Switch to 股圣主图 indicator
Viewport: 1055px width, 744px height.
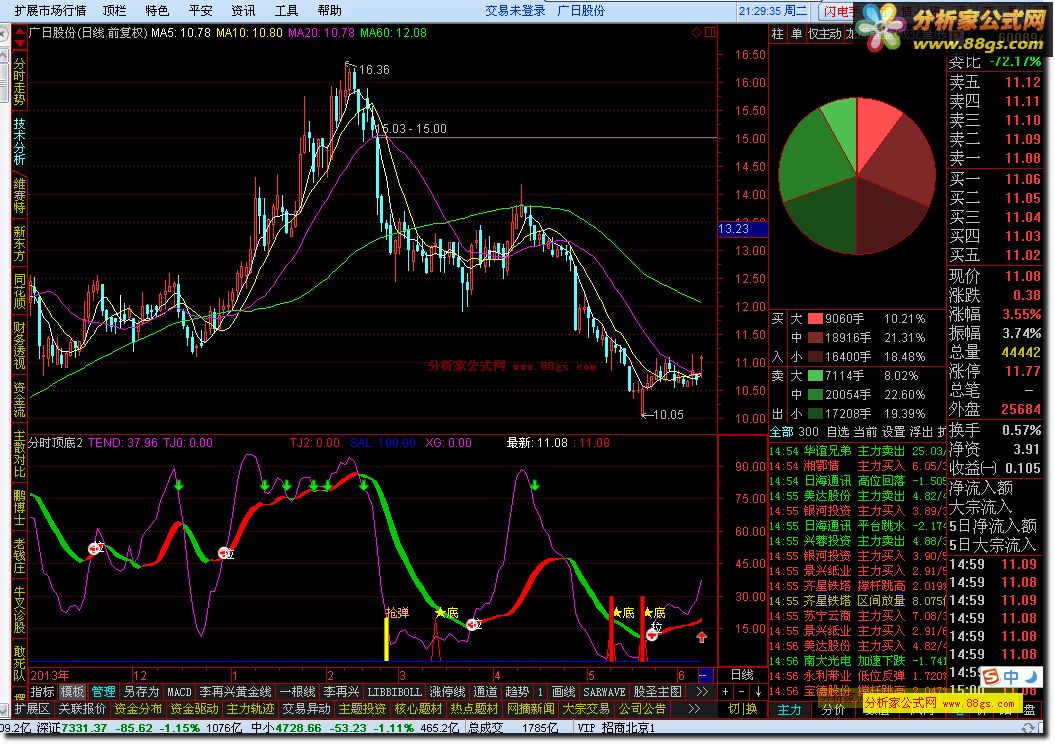[x=657, y=692]
